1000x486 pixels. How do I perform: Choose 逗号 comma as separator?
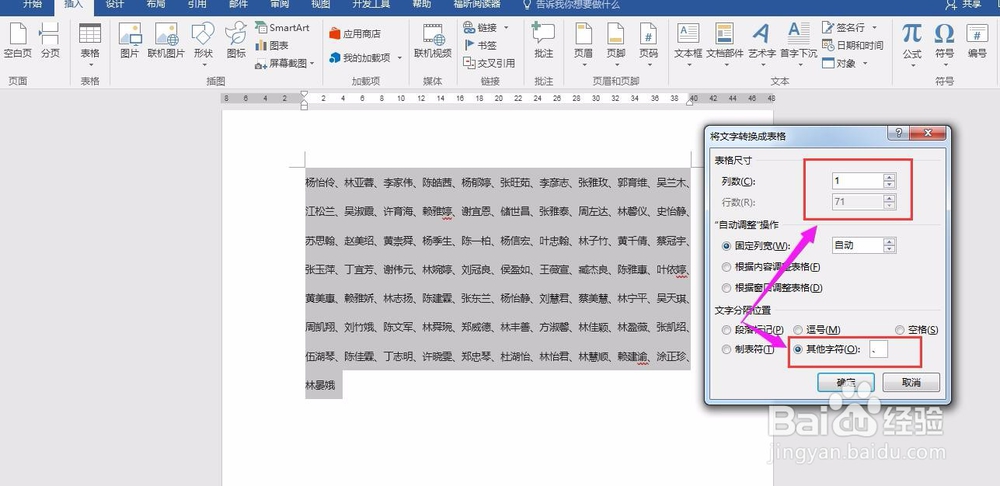pyautogui.click(x=816, y=330)
